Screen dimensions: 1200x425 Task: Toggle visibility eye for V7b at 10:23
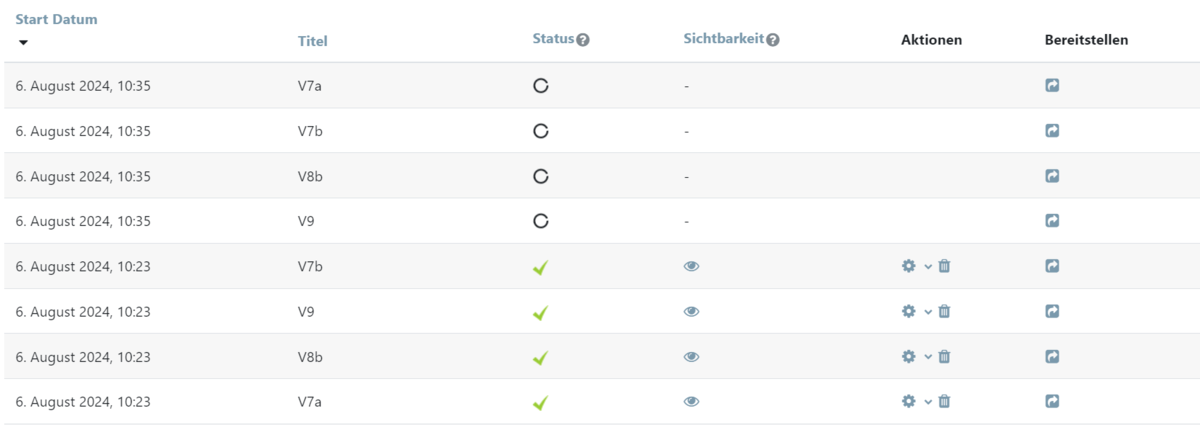click(691, 266)
